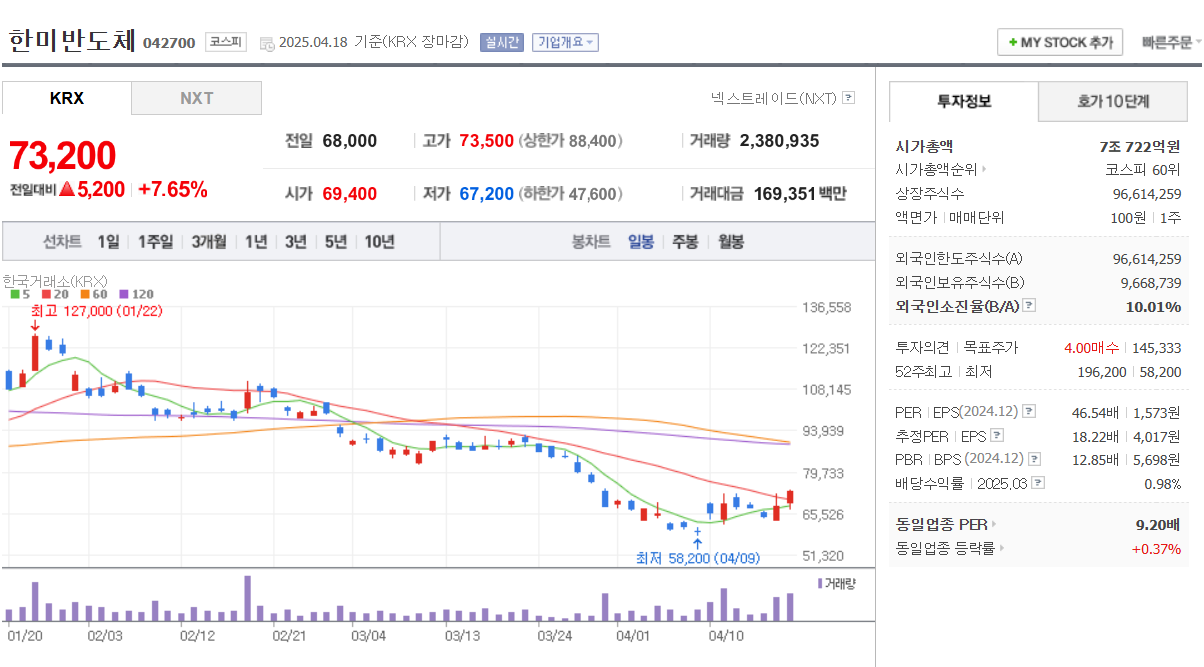This screenshot has width=1204, height=667.
Task: Click the + MY STOCK 추가 button
Action: point(1060,42)
